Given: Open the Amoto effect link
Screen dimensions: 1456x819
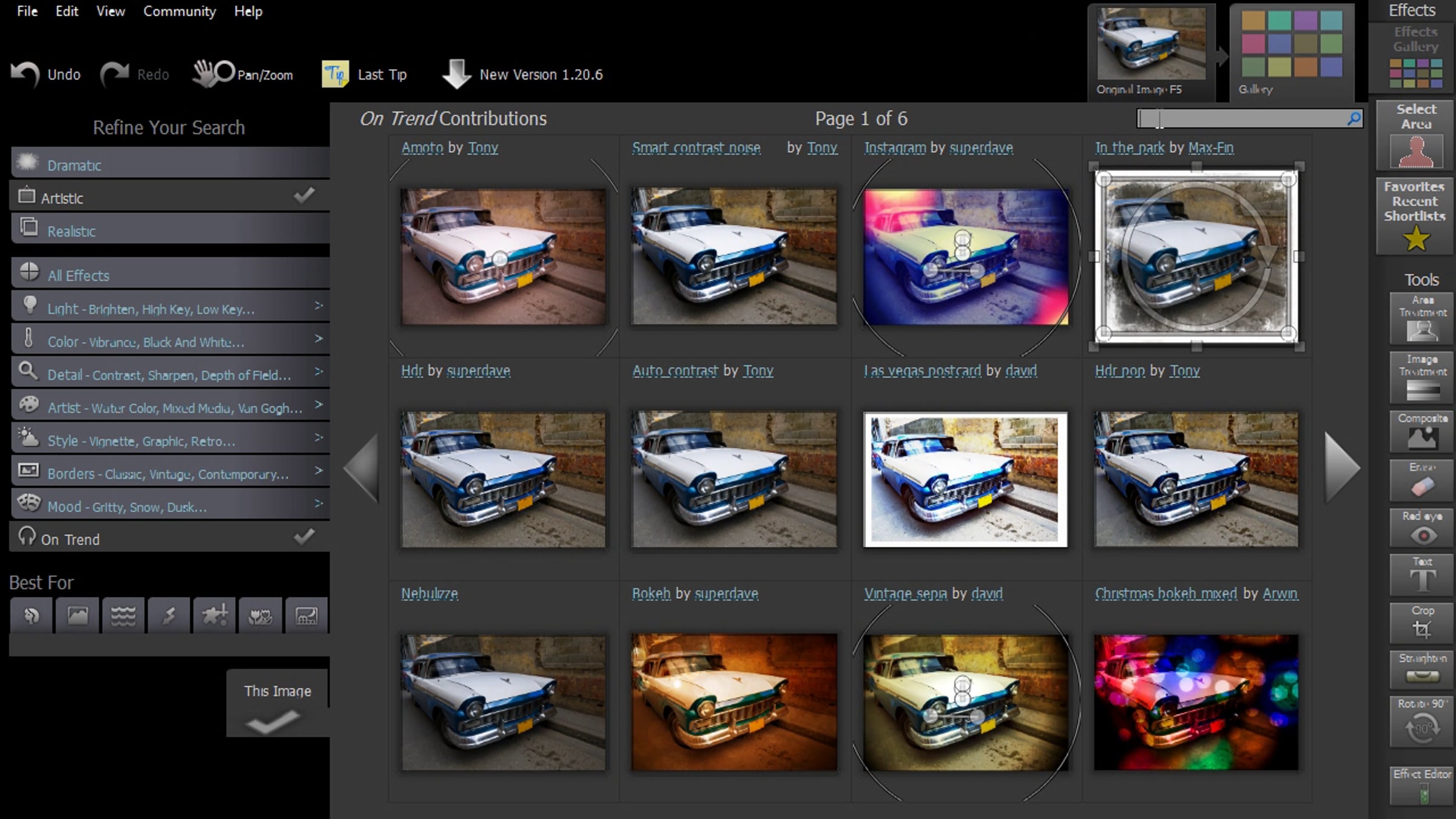Looking at the screenshot, I should 422,148.
